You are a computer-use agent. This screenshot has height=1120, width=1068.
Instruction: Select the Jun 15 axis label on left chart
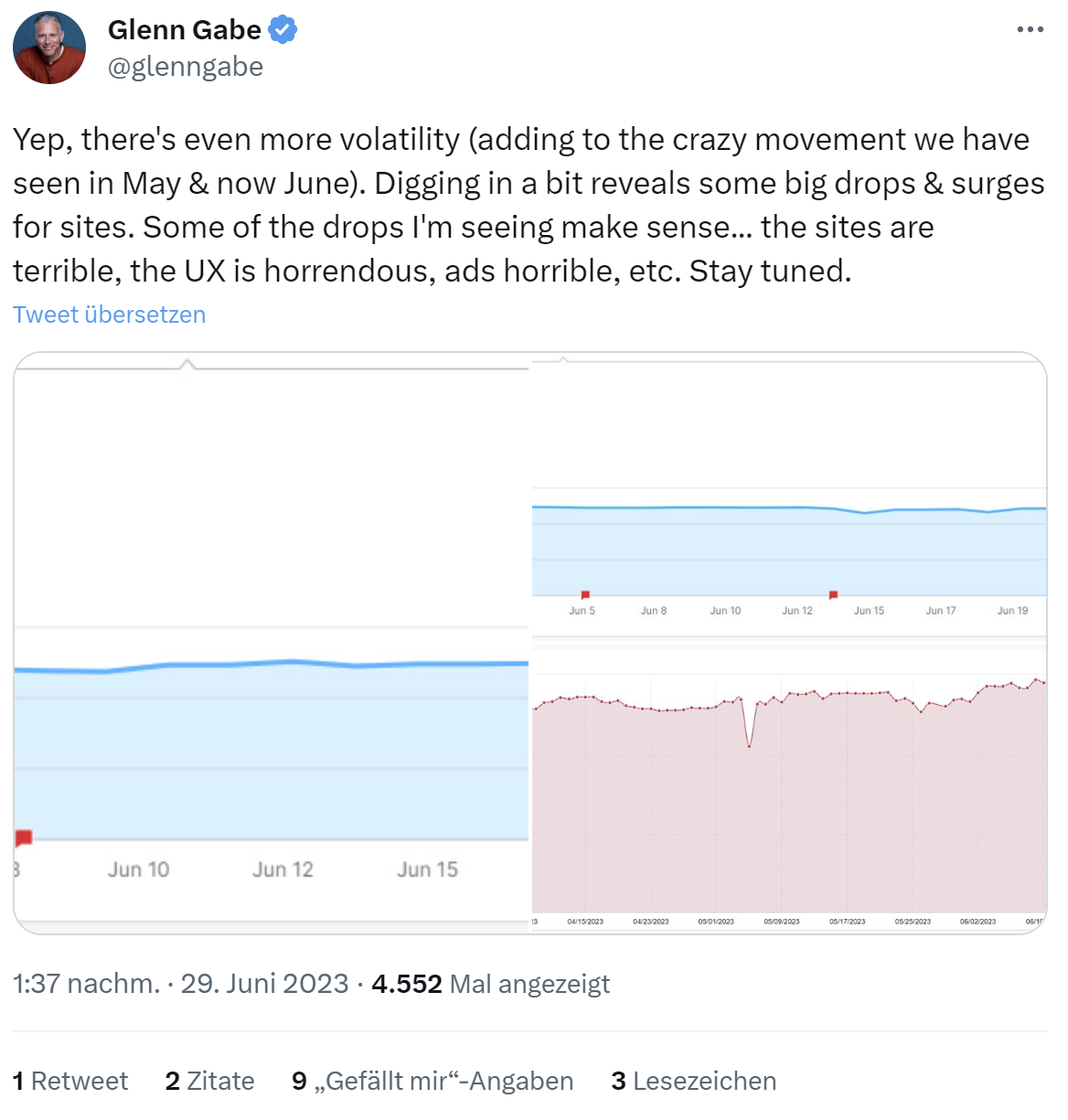pos(426,869)
